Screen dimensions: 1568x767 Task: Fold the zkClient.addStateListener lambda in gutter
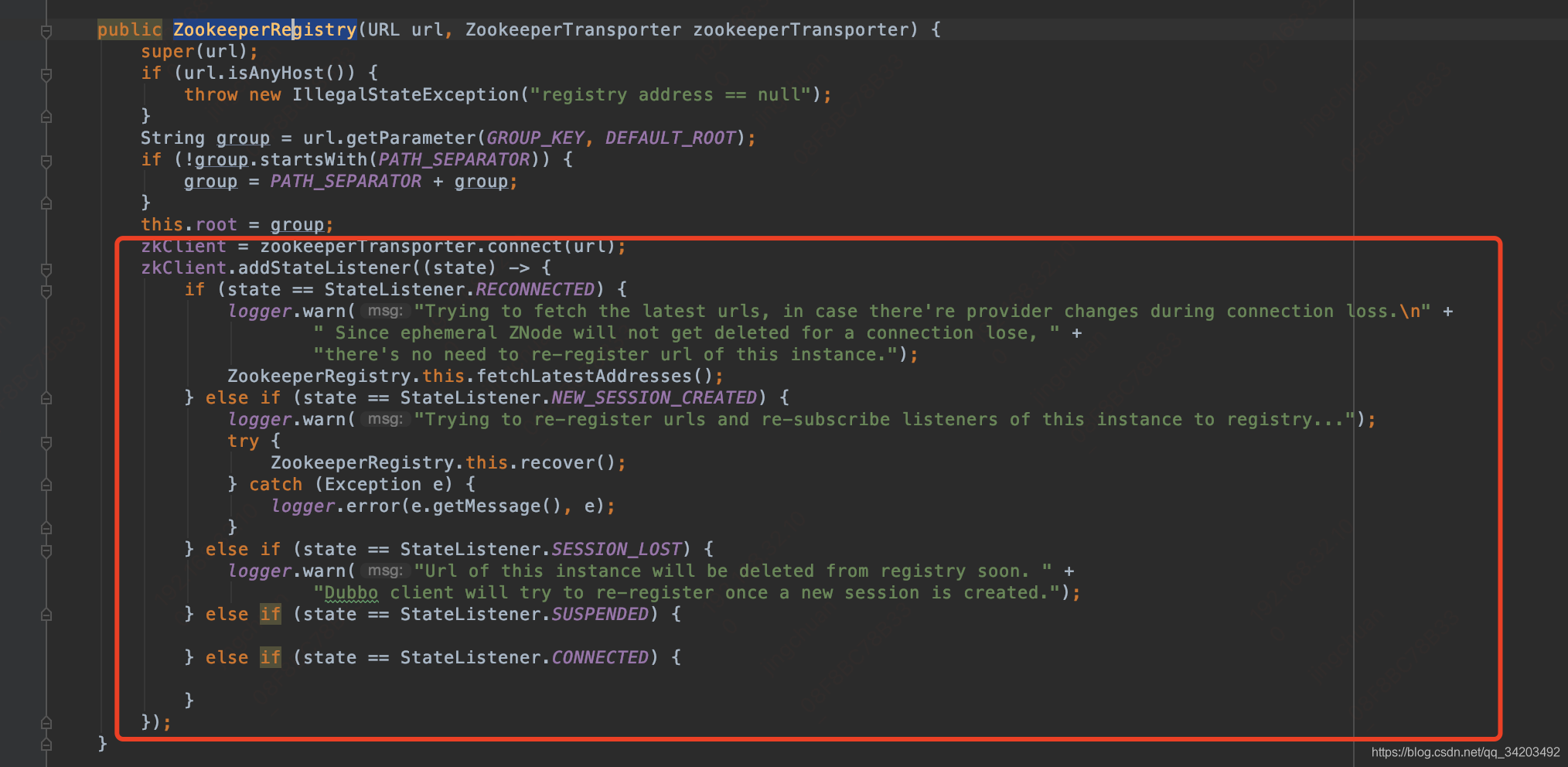pos(46,269)
